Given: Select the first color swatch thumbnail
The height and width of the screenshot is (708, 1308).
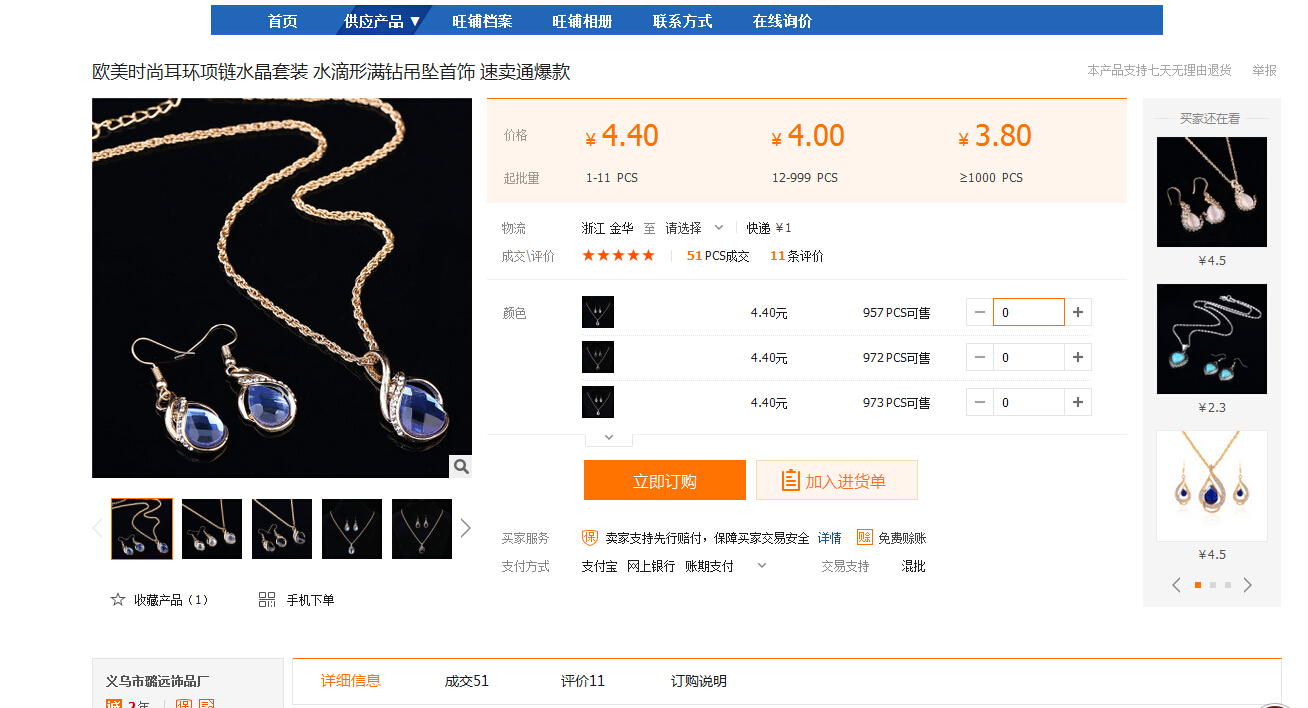Looking at the screenshot, I should click(x=598, y=312).
